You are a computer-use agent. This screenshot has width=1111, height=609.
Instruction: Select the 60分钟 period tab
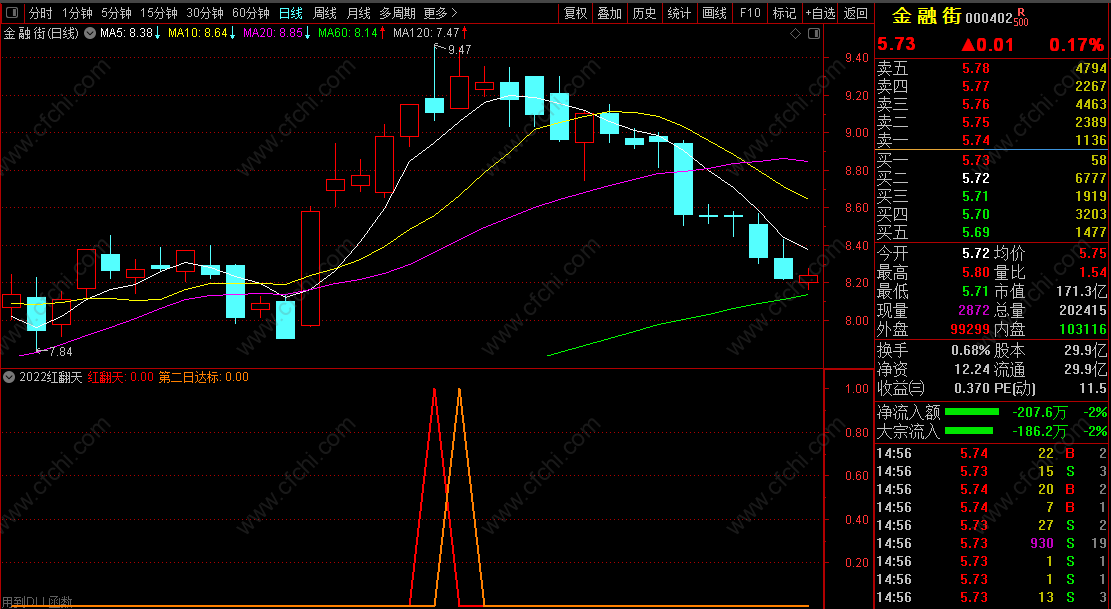coord(251,13)
